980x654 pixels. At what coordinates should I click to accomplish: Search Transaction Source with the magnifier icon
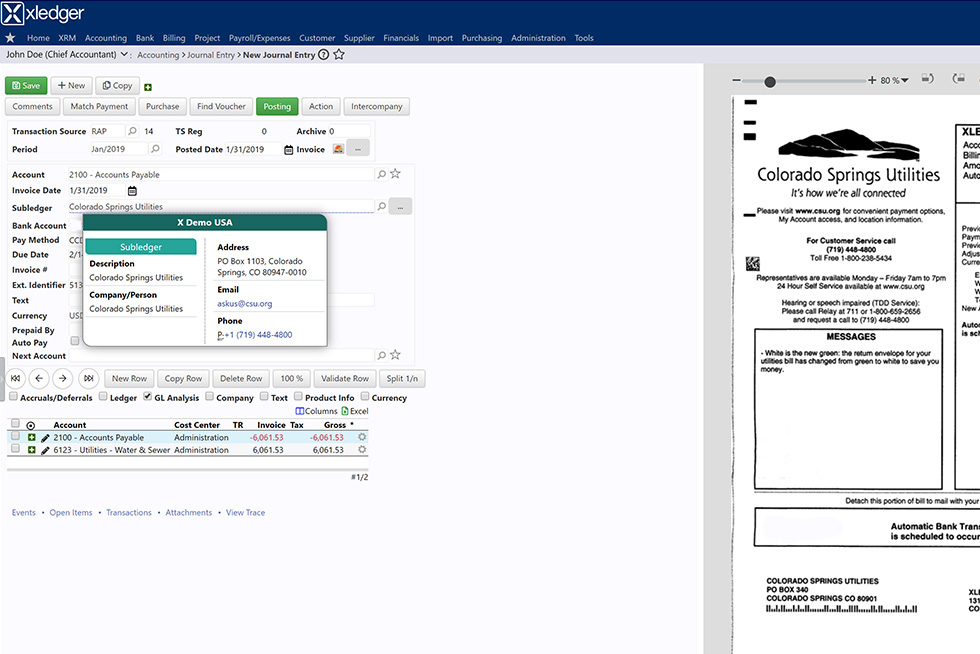pyautogui.click(x=132, y=131)
